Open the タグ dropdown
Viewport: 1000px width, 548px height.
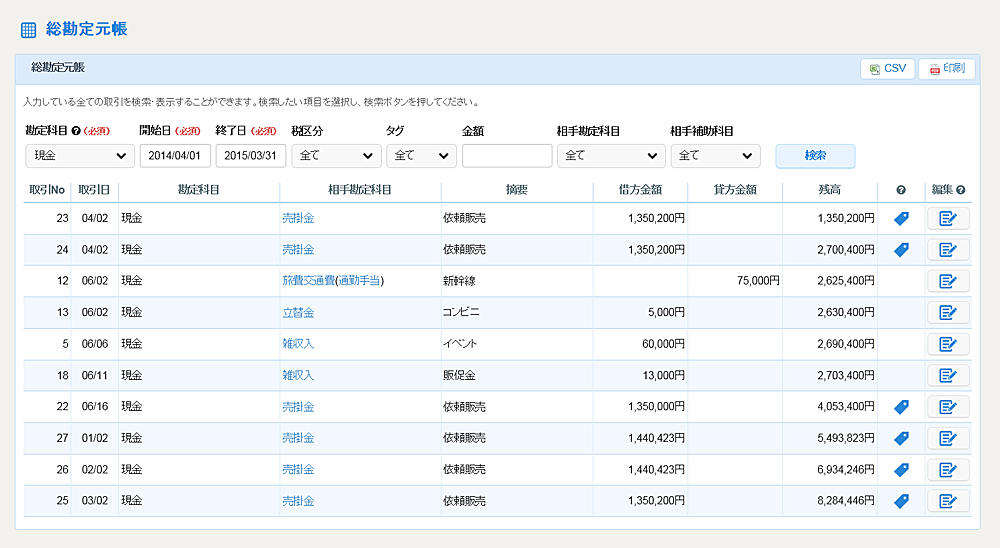point(421,156)
